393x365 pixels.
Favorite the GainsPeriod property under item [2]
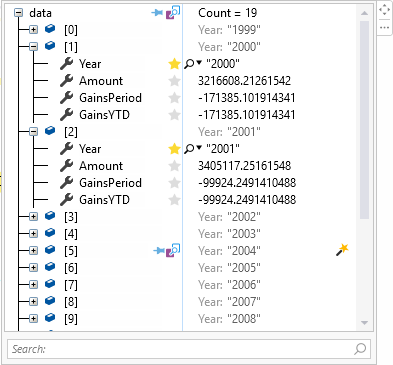pyautogui.click(x=174, y=183)
